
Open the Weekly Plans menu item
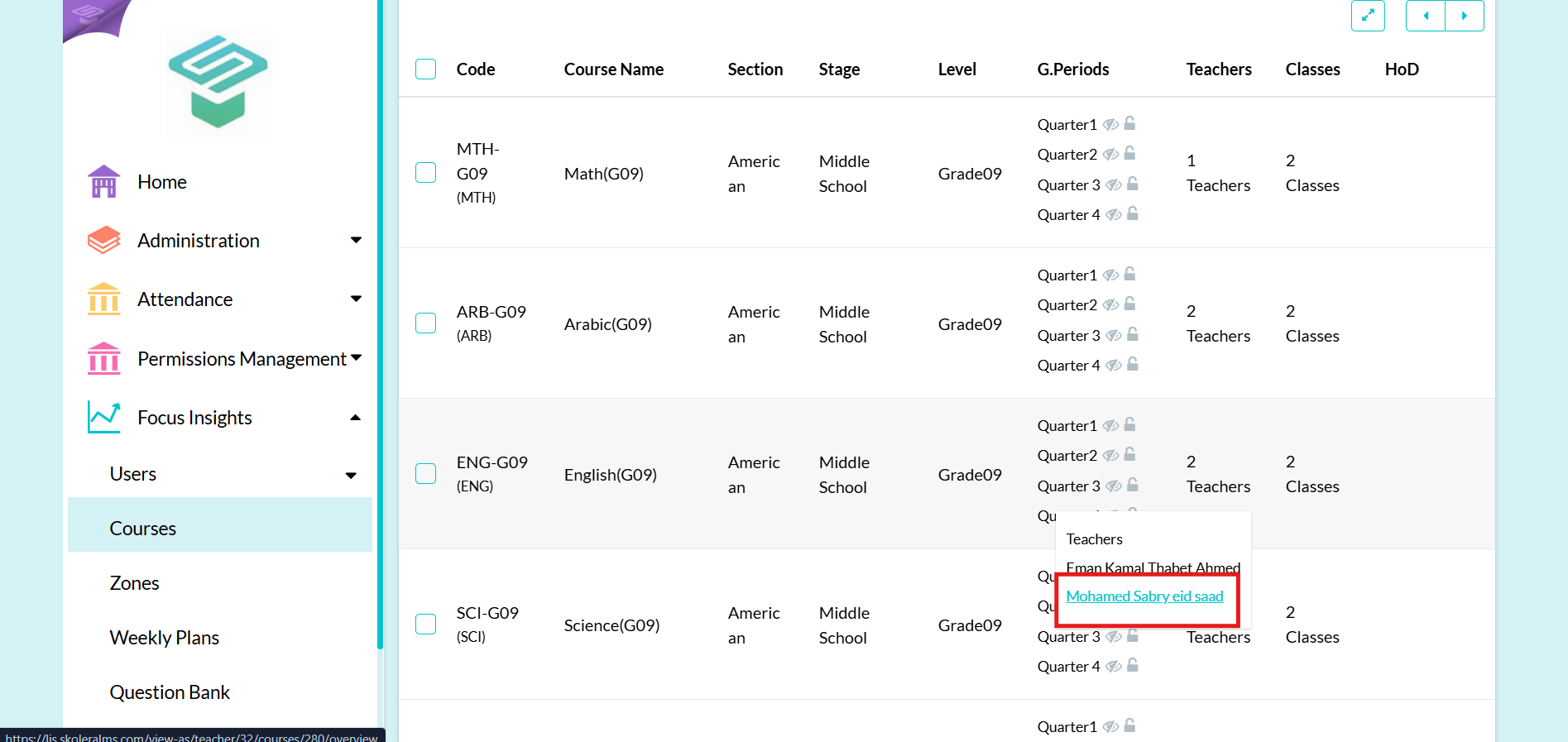(x=164, y=638)
